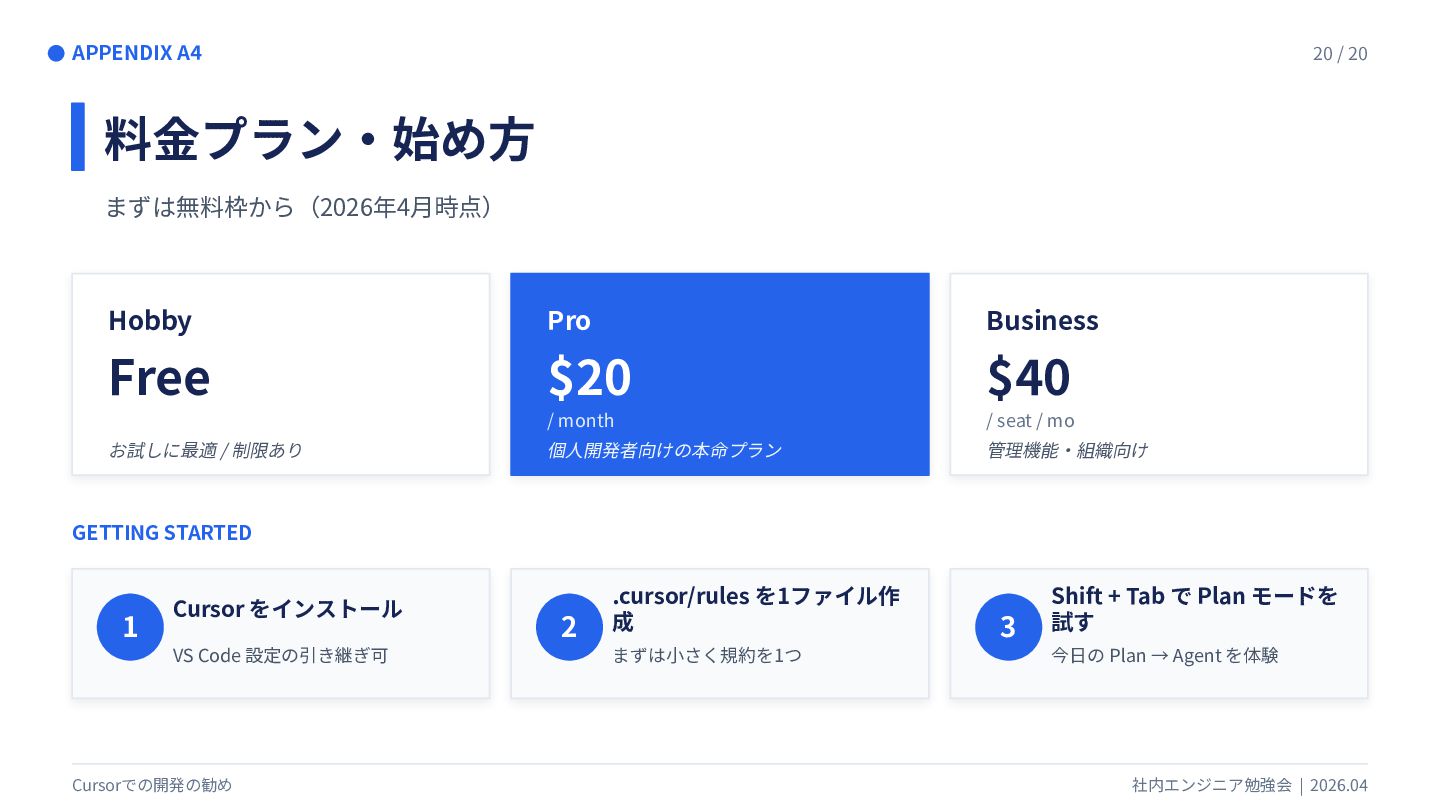The image size is (1440, 810).
Task: Select the Pro $20 plan card
Action: 719,374
